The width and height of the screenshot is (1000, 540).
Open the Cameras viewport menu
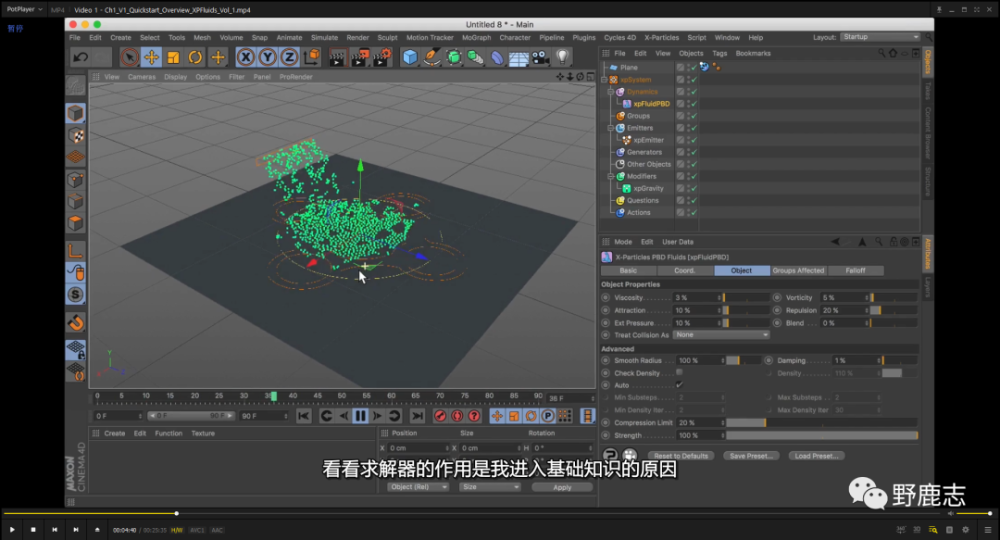pos(142,77)
